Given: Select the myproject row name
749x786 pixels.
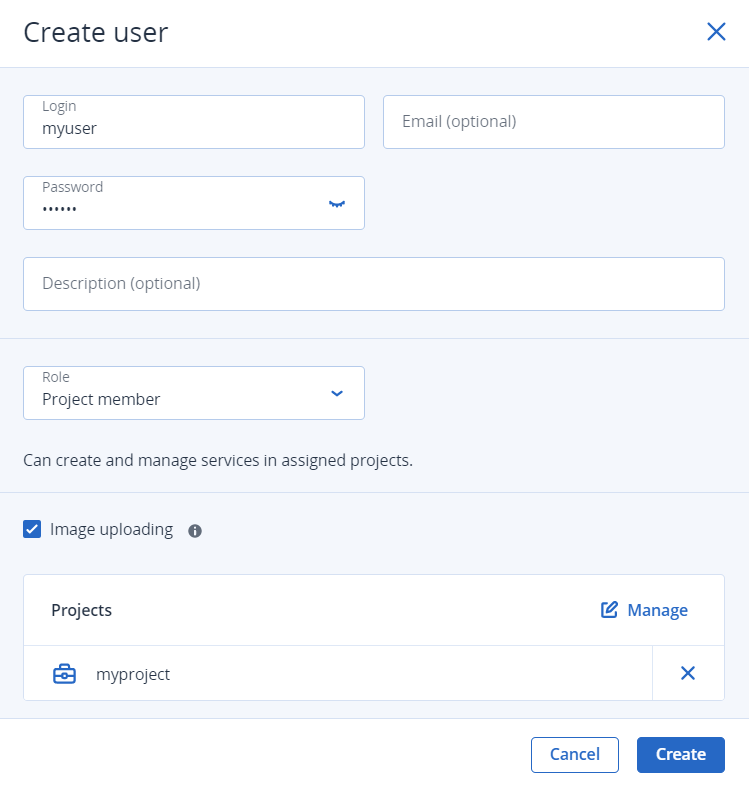Looking at the screenshot, I should coord(133,674).
